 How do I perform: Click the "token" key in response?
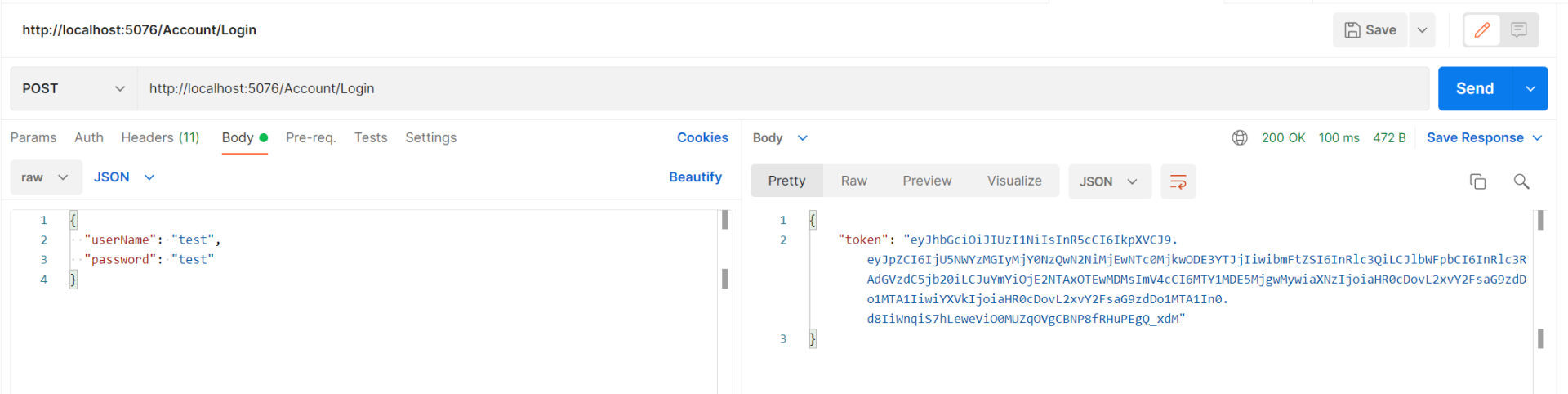click(x=863, y=240)
